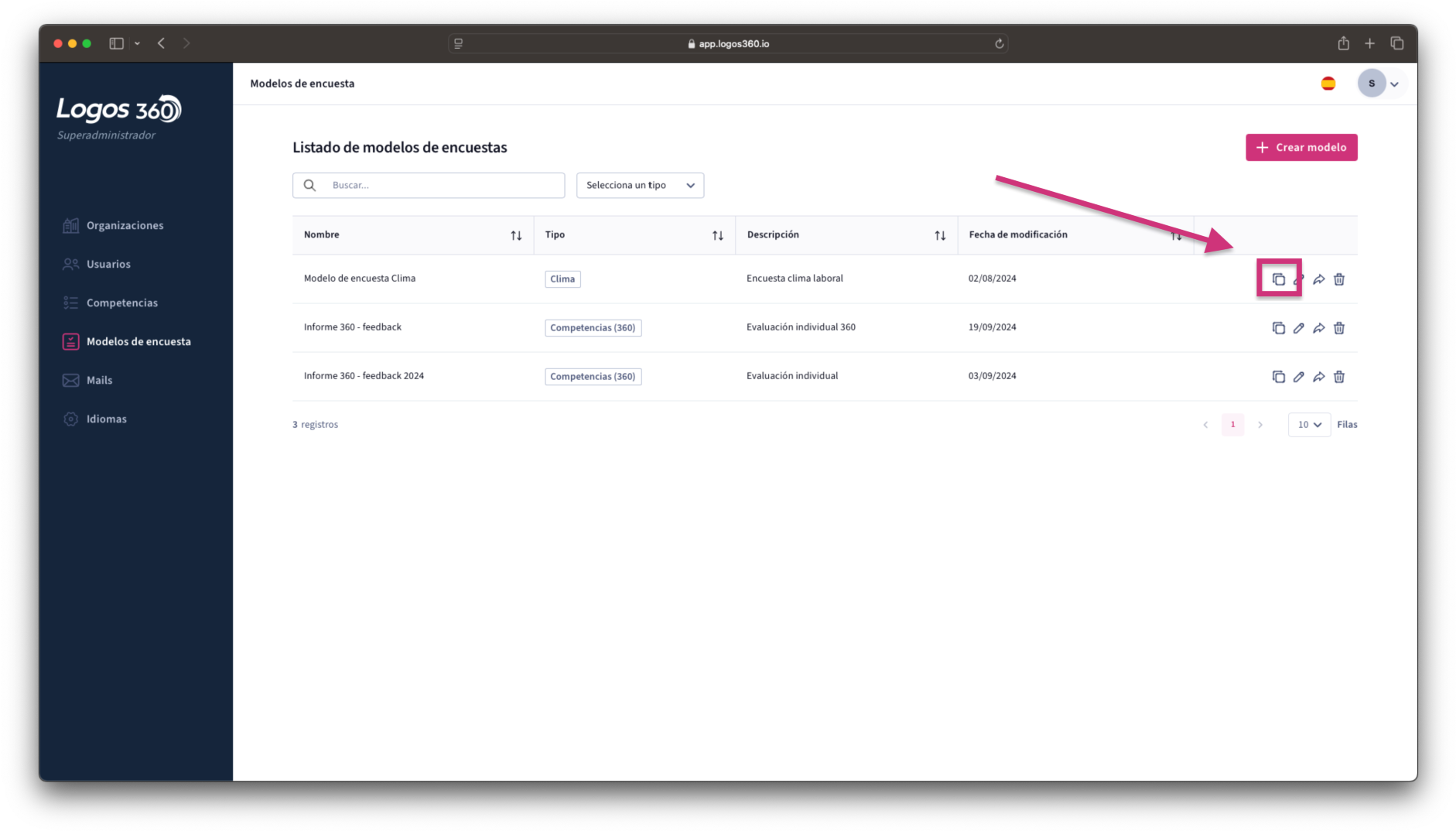Click the Crear modelo button

pyautogui.click(x=1301, y=147)
